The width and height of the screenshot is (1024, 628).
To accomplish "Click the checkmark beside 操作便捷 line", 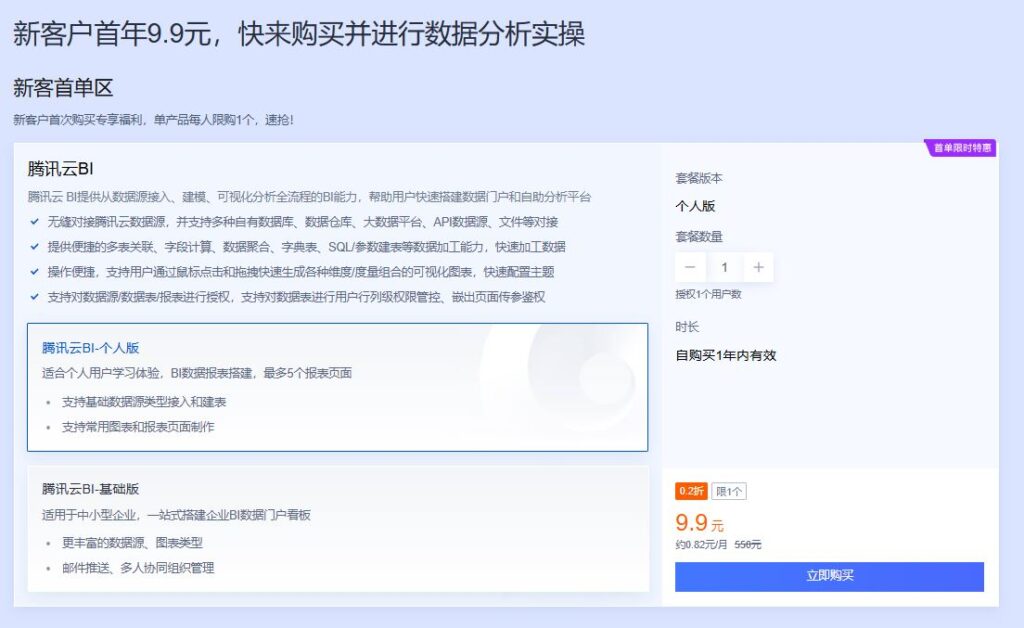I will coord(35,272).
